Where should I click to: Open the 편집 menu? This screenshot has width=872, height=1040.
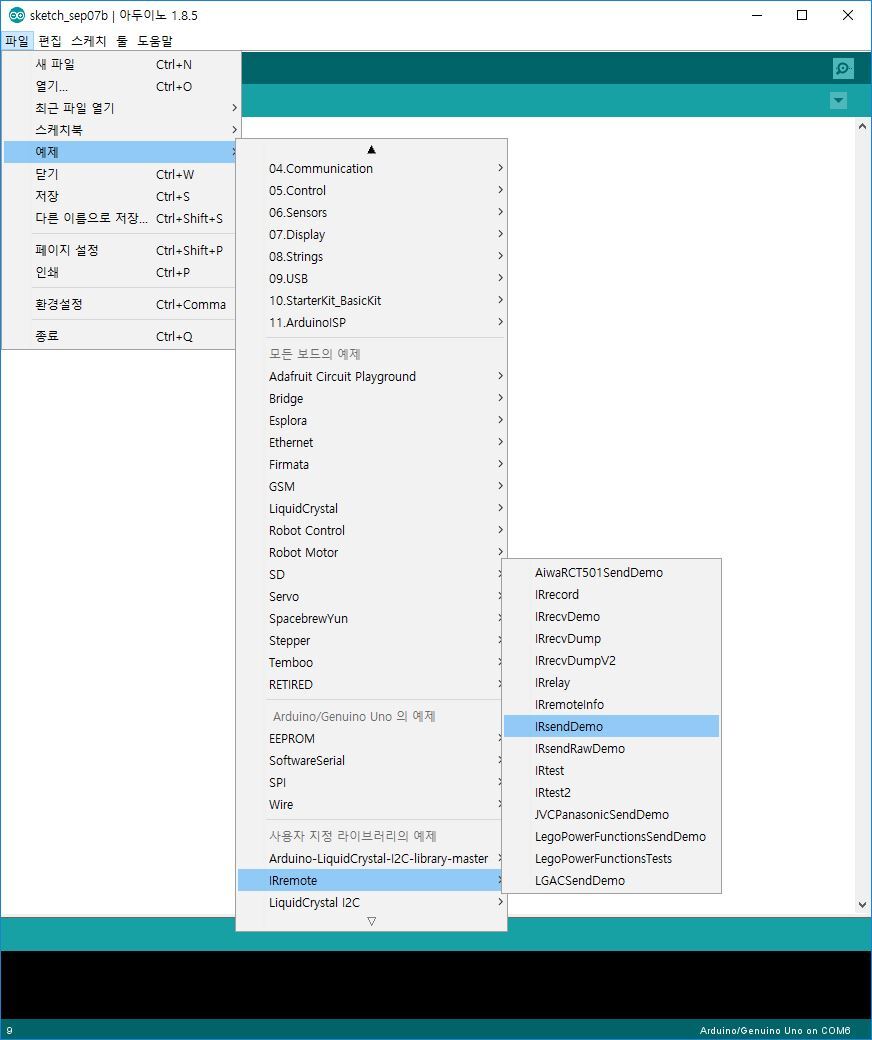[50, 40]
